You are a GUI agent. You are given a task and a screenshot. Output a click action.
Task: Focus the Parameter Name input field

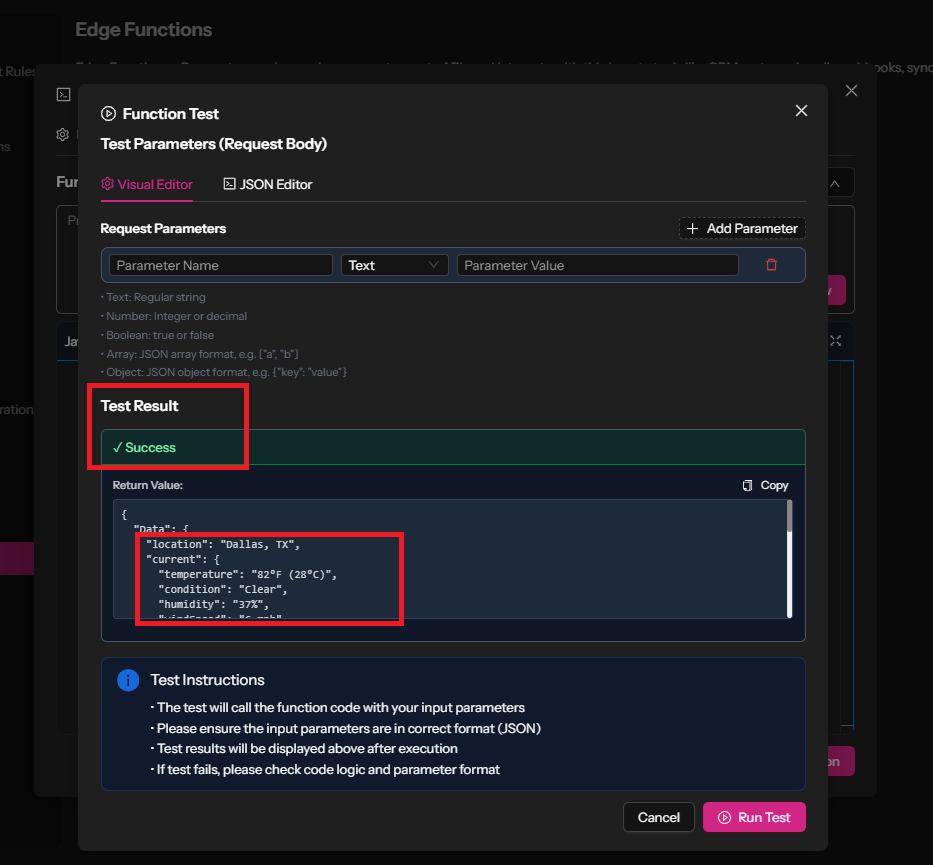220,265
